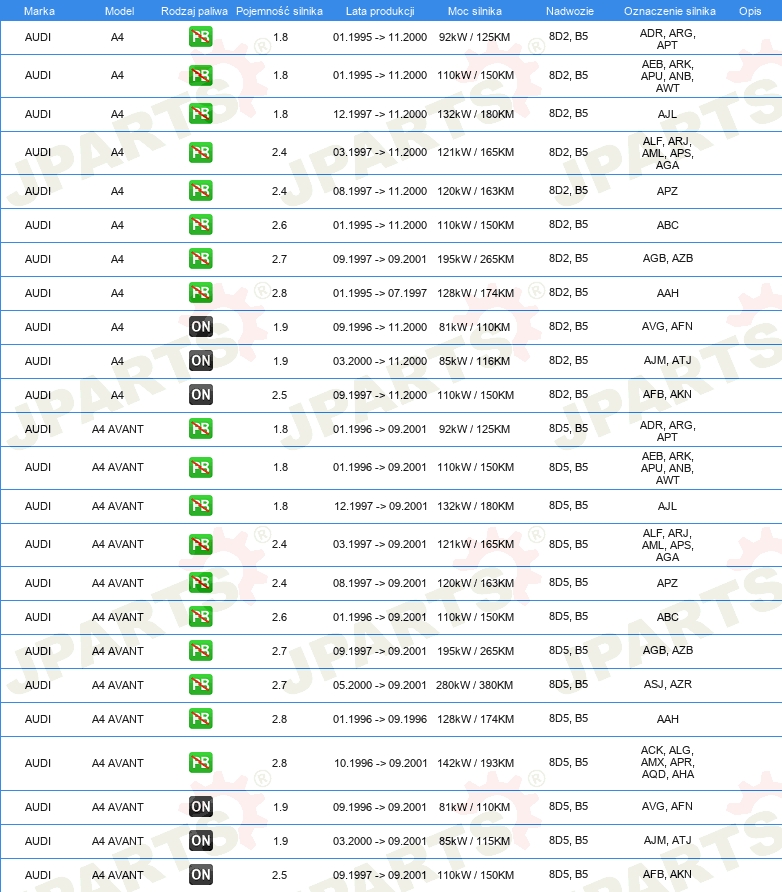The height and width of the screenshot is (892, 782).
Task: Click date range 01.1996 -> 09.1996
Action: 380,719
